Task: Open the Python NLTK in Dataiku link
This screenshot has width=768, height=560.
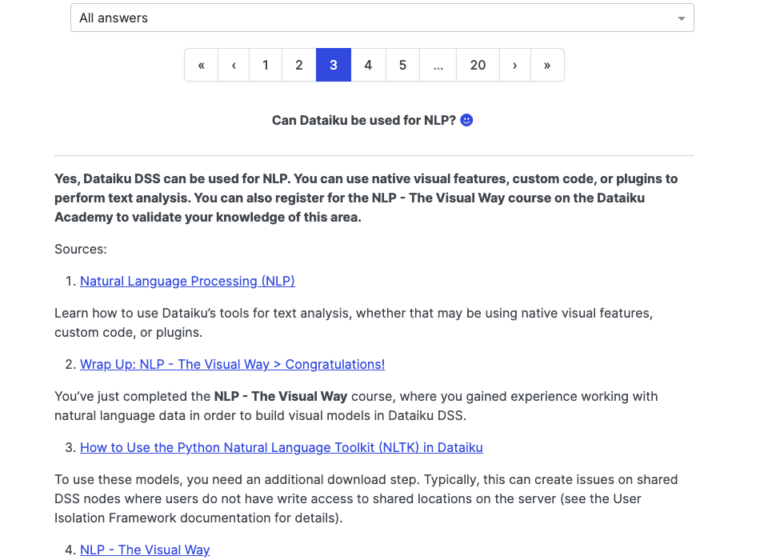Action: pos(282,448)
